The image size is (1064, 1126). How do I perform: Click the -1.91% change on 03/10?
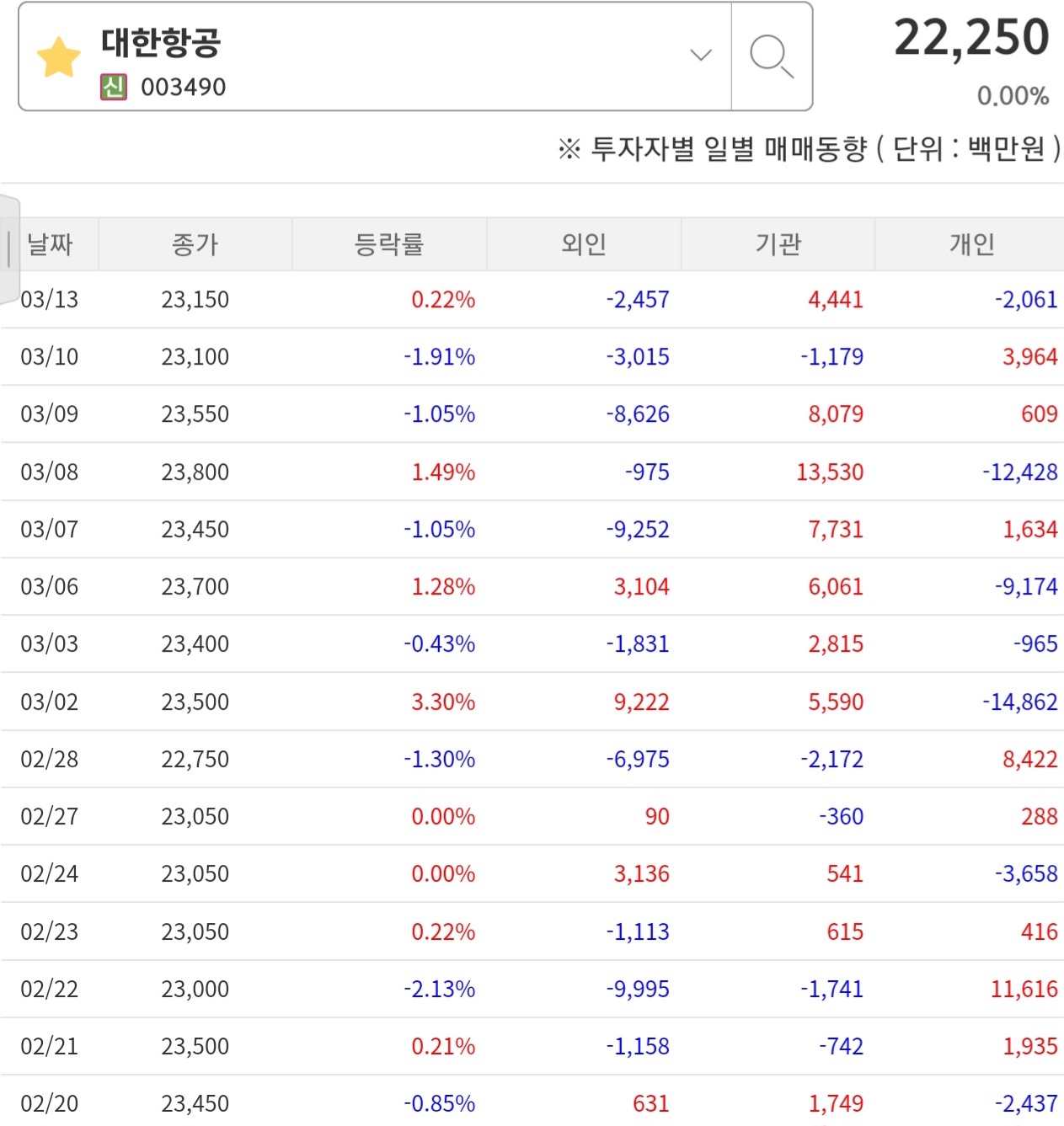tap(440, 357)
